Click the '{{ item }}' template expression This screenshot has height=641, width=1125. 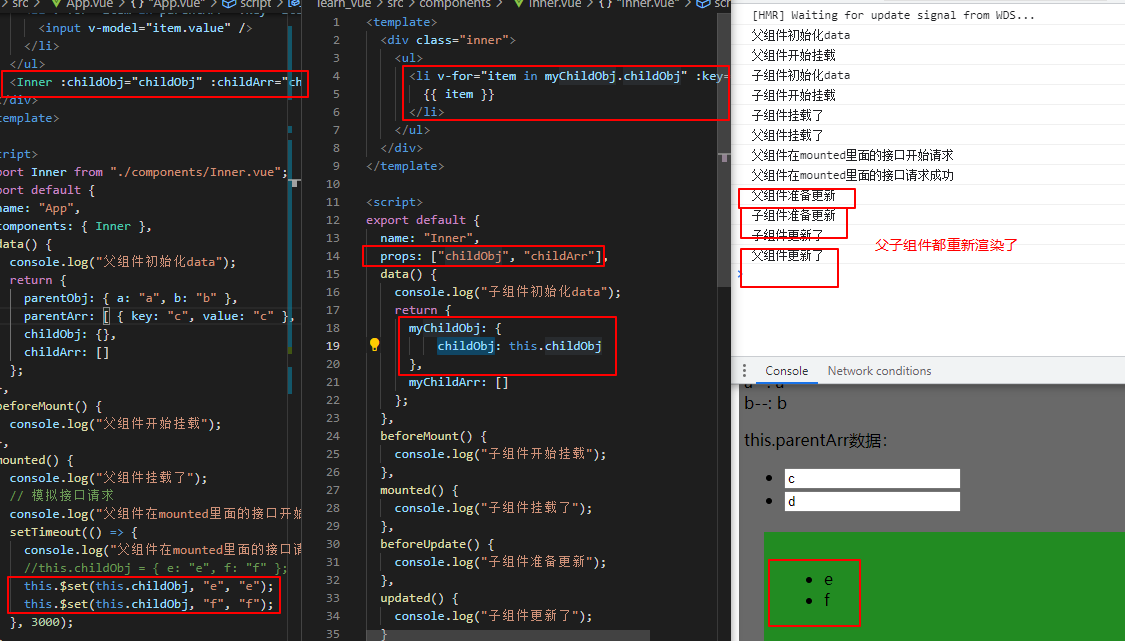coord(458,94)
